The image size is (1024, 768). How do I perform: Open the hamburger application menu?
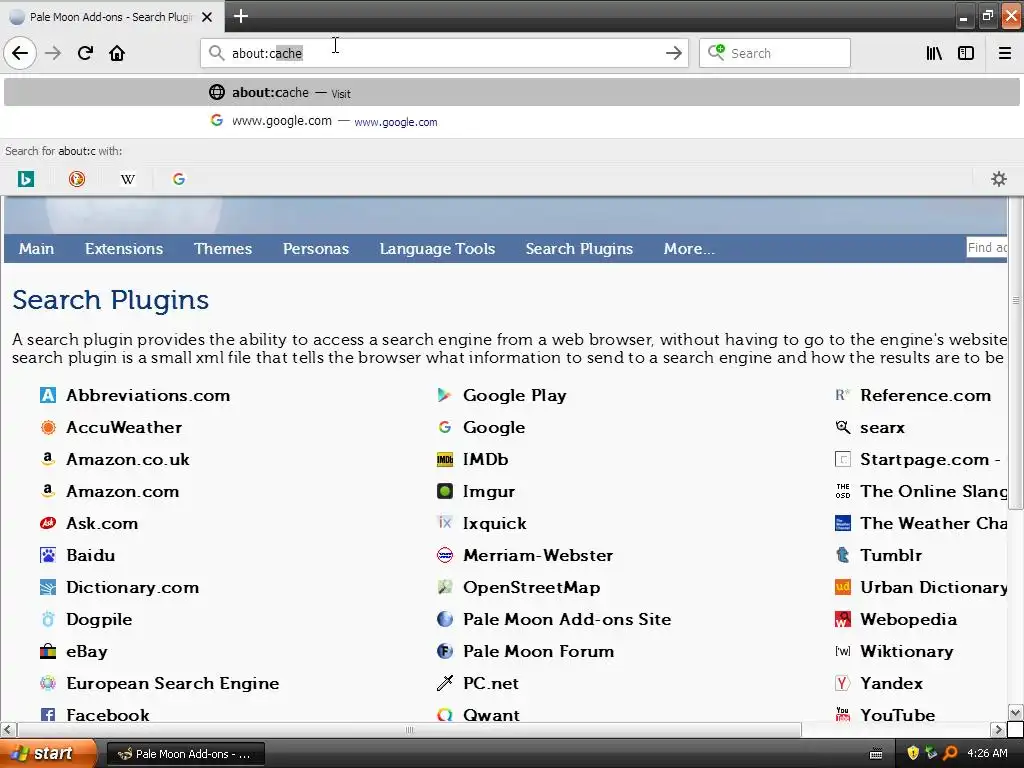1004,53
